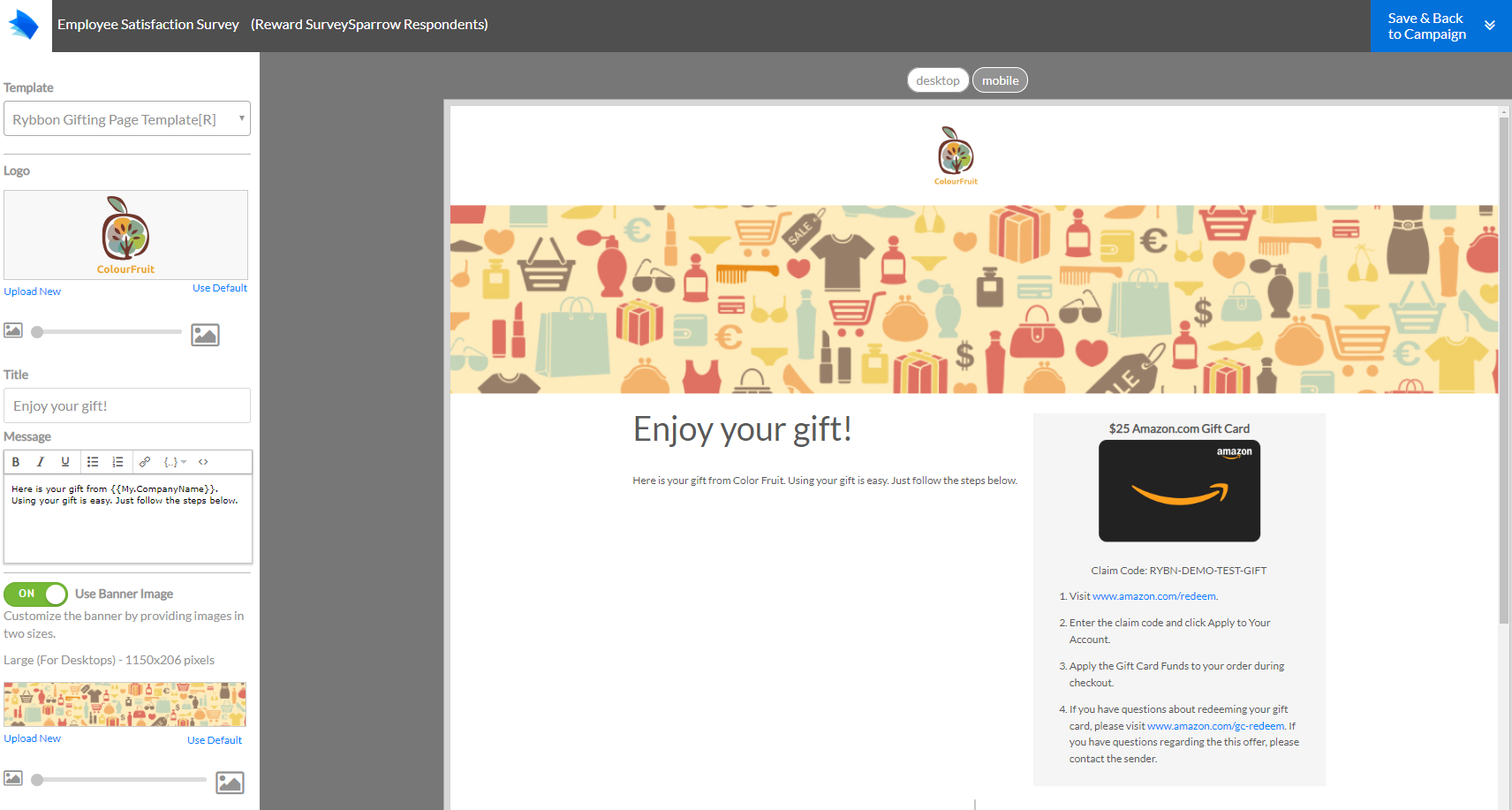1512x810 pixels.
Task: Click step 'Enter the claim code and click Apply'
Action: coord(1169,631)
